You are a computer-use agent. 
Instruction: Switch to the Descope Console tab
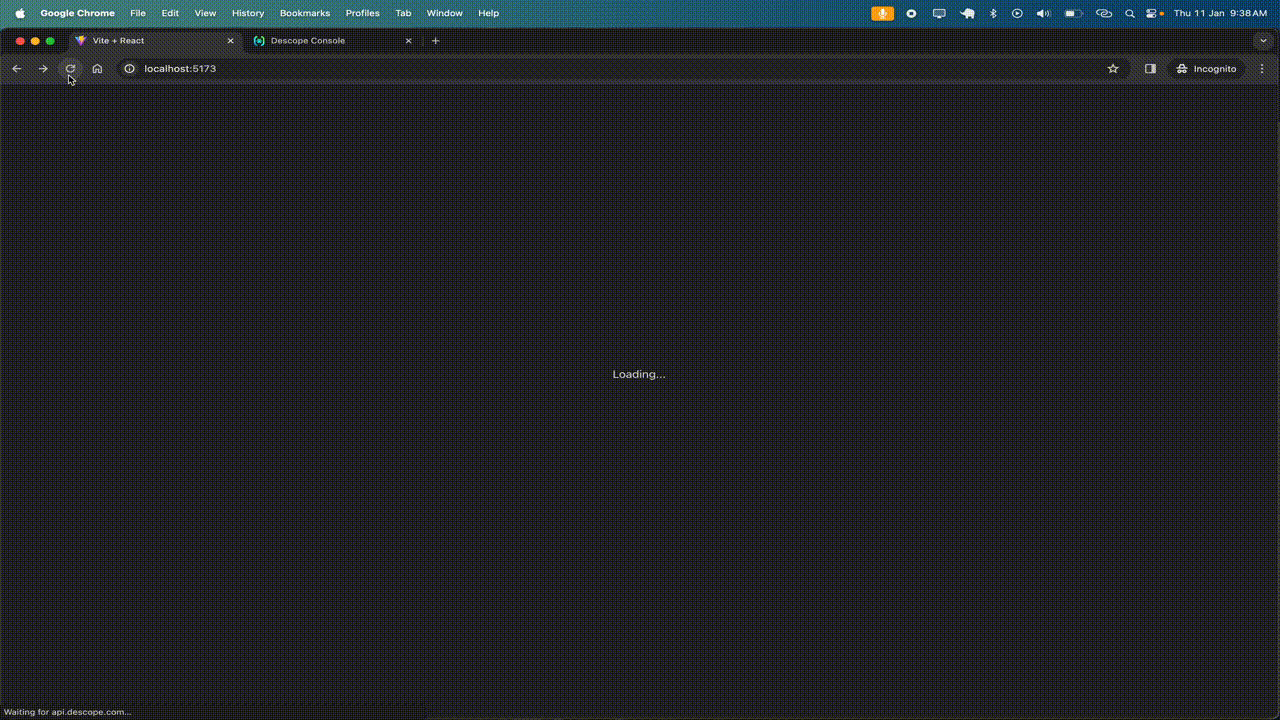pos(320,41)
